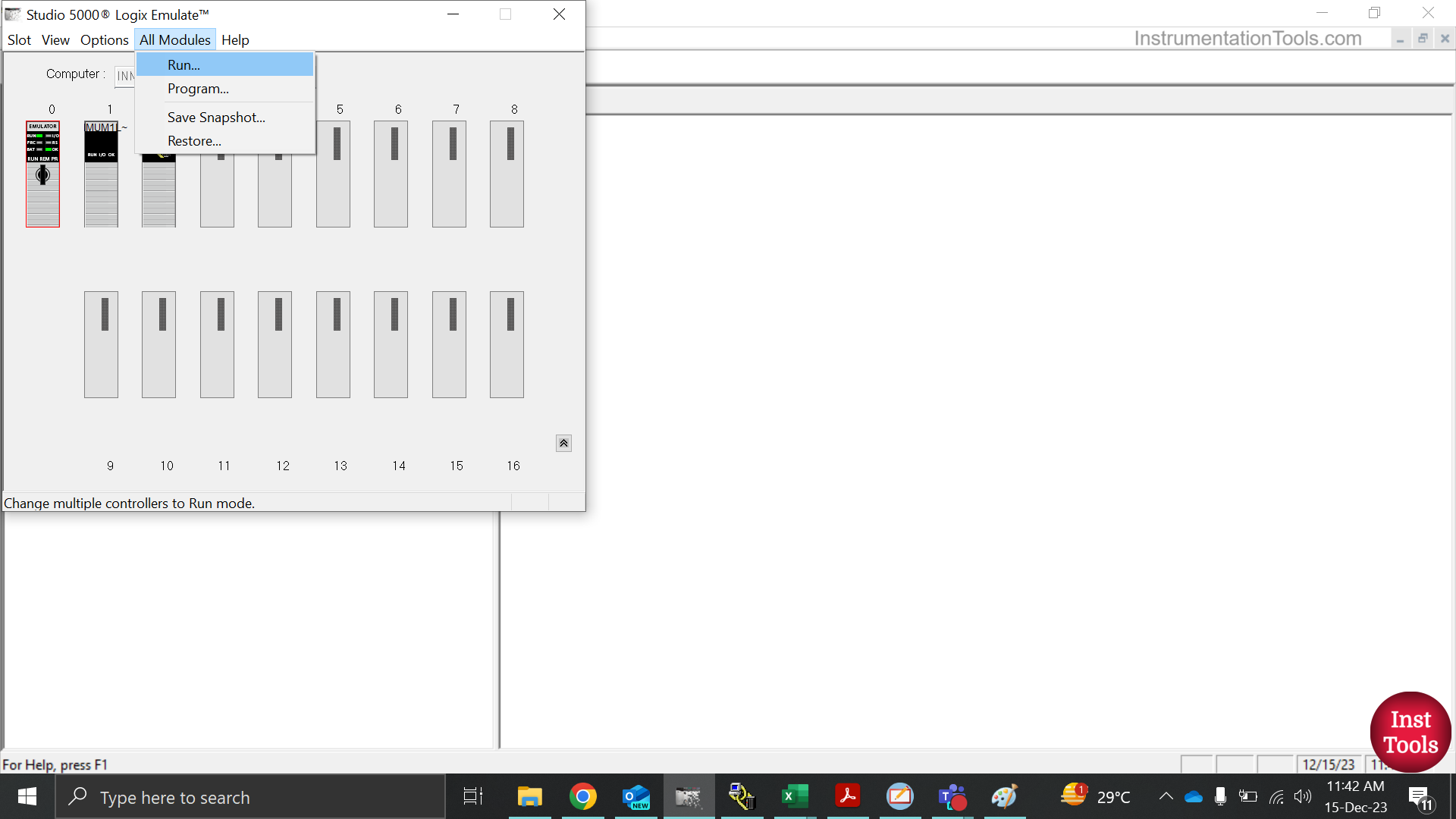This screenshot has height=819, width=1456.
Task: Expand the View menu in menu bar
Action: tap(55, 40)
